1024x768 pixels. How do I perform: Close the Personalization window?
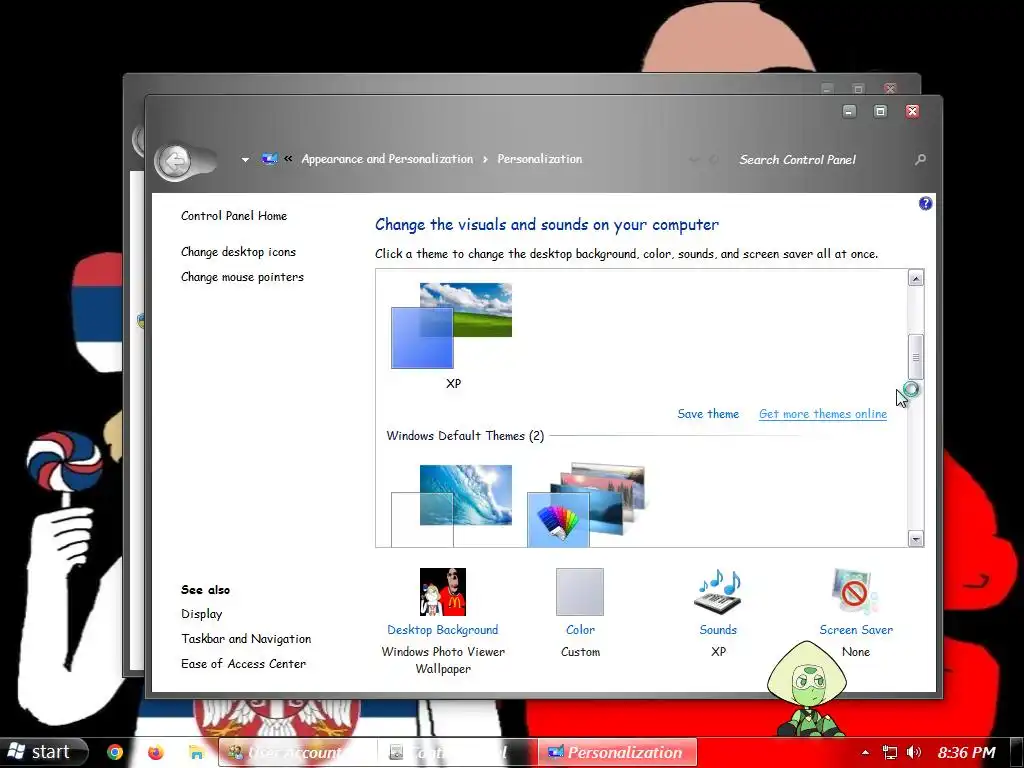912,112
